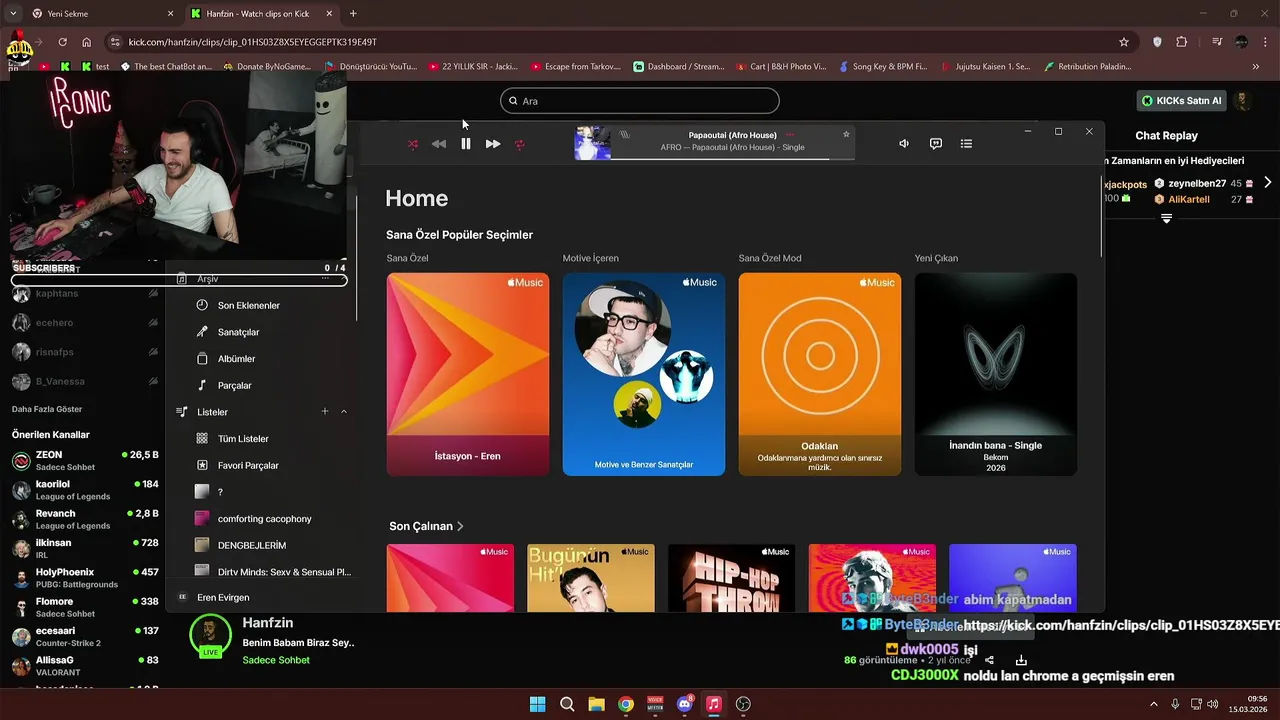Download the clip with the download icon
The width and height of the screenshot is (1280, 720).
click(x=1021, y=660)
